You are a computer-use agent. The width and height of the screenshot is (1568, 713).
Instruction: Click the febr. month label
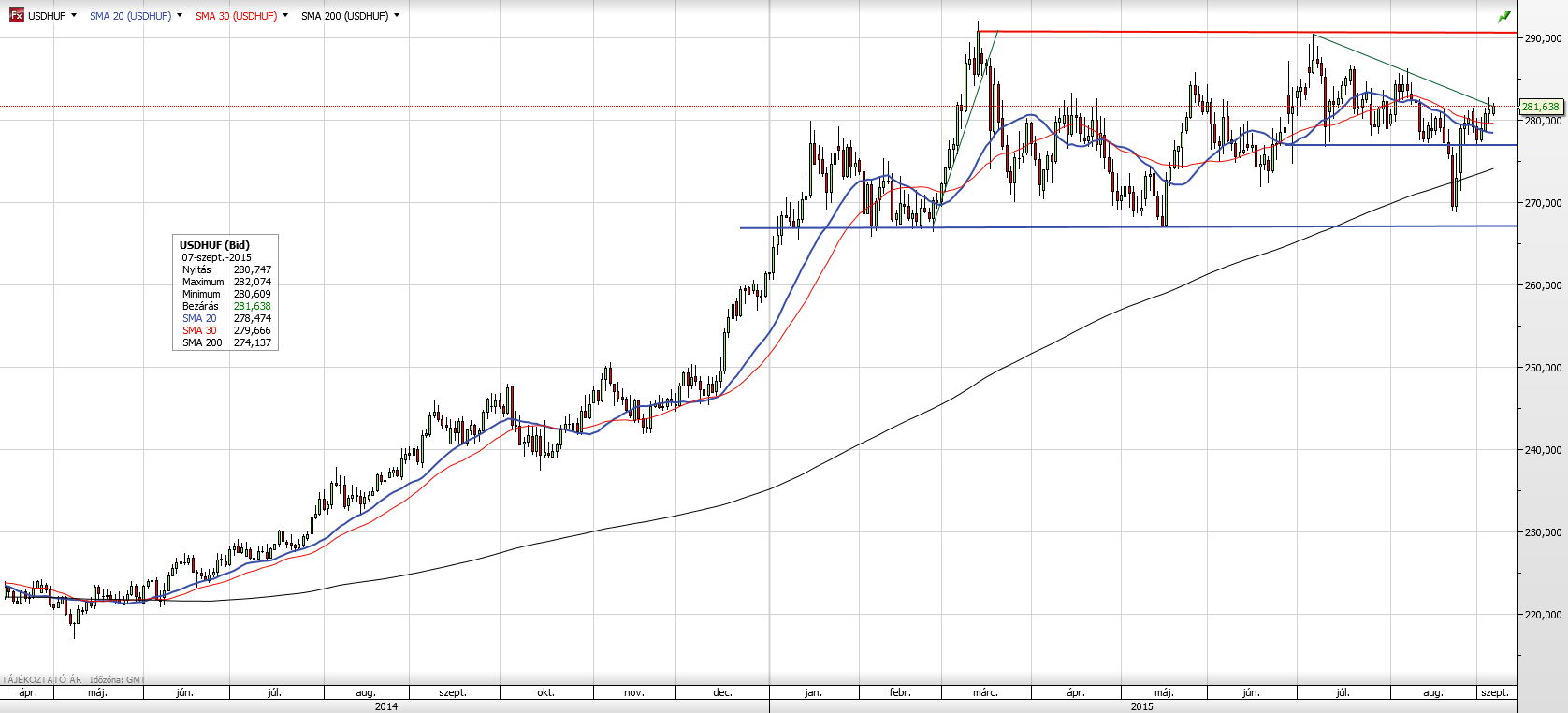[x=899, y=692]
